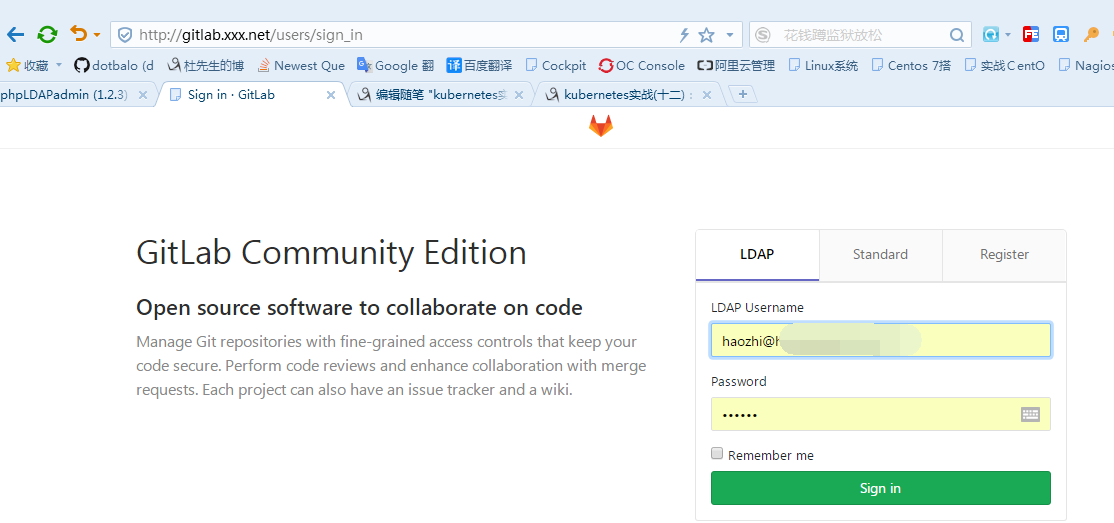Click the red FE extension icon
1114x523 pixels.
(x=1032, y=34)
